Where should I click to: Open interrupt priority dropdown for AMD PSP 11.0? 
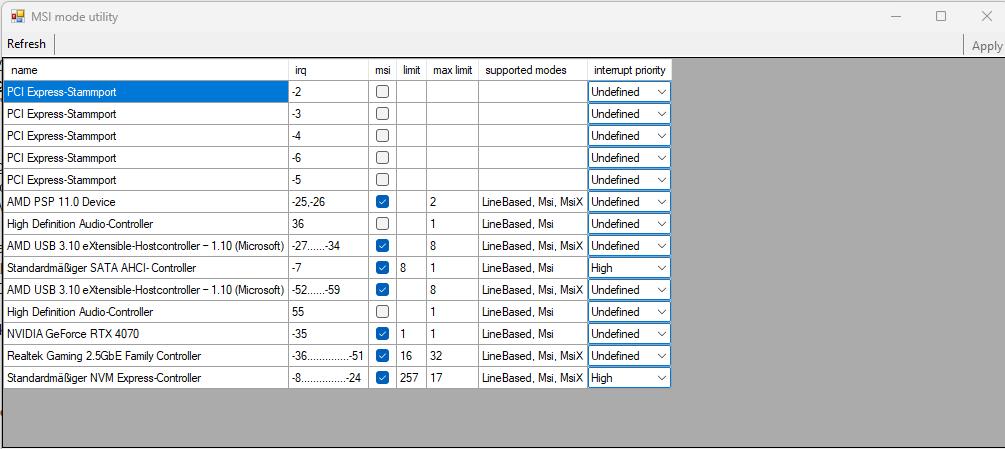coord(629,202)
